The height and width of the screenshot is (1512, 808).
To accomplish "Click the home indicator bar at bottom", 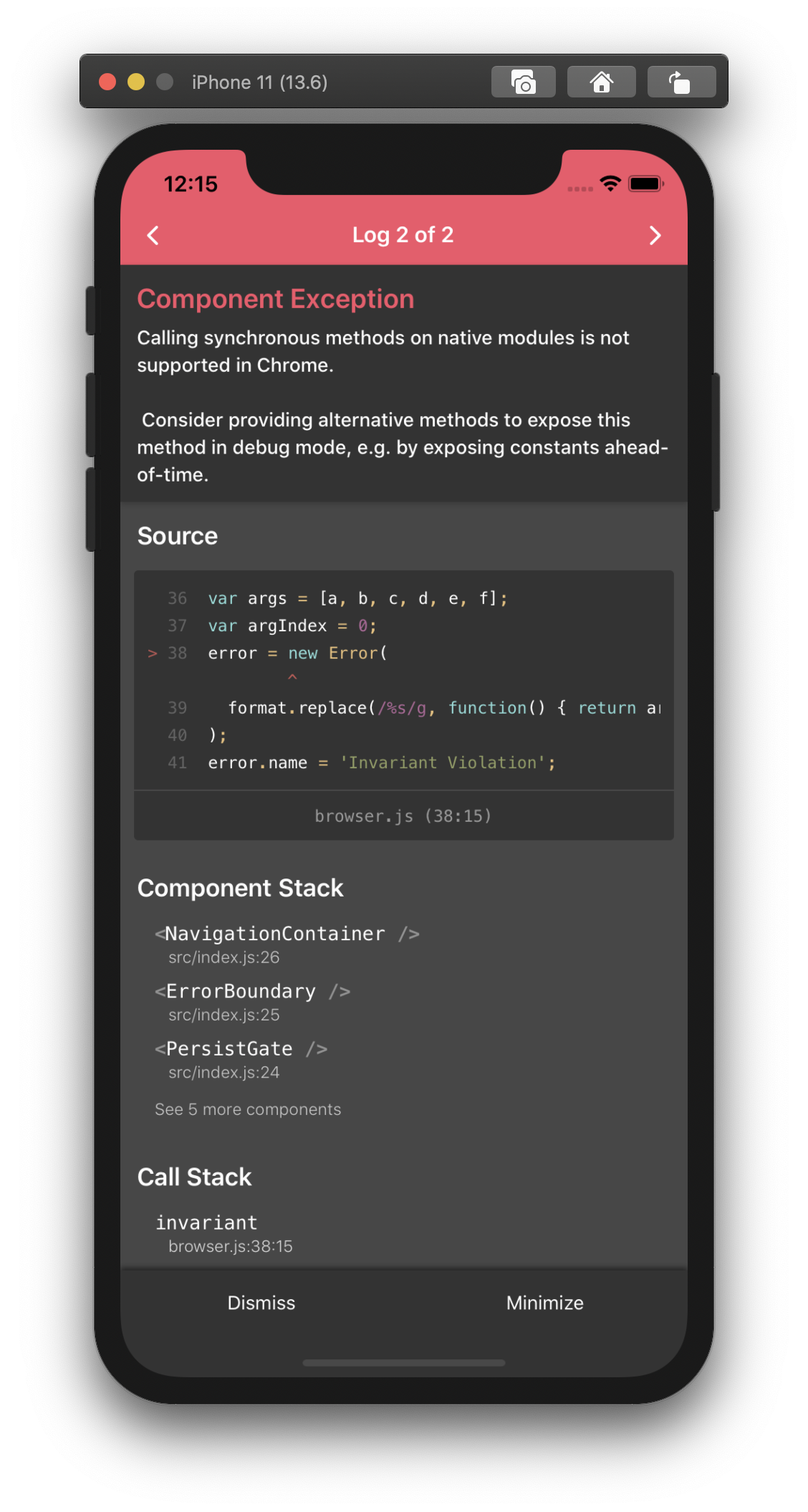I will (404, 1362).
